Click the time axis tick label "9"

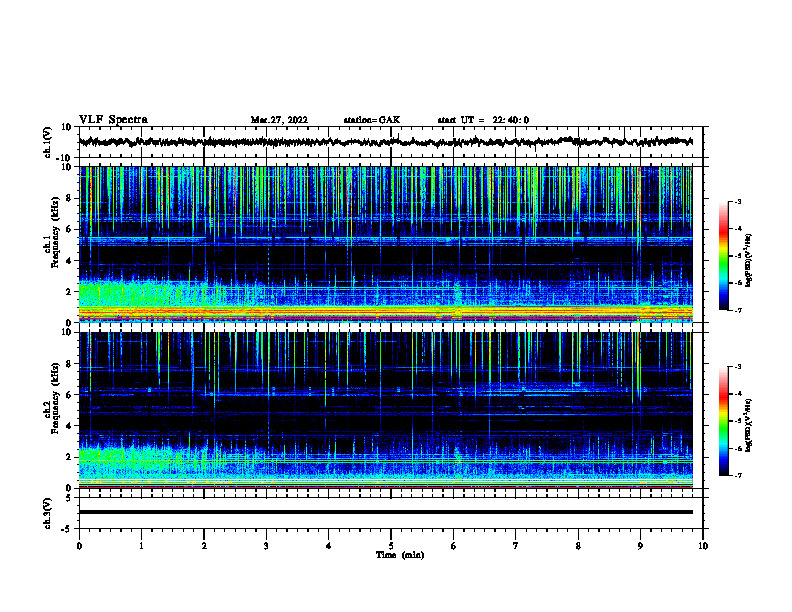point(640,546)
